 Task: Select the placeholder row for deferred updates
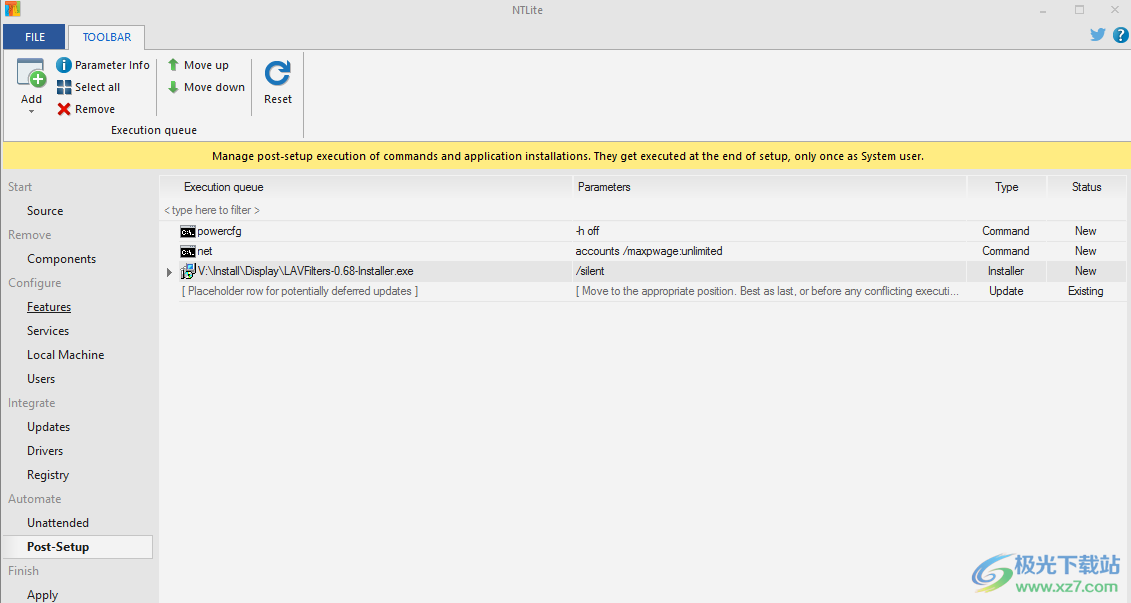click(x=300, y=291)
